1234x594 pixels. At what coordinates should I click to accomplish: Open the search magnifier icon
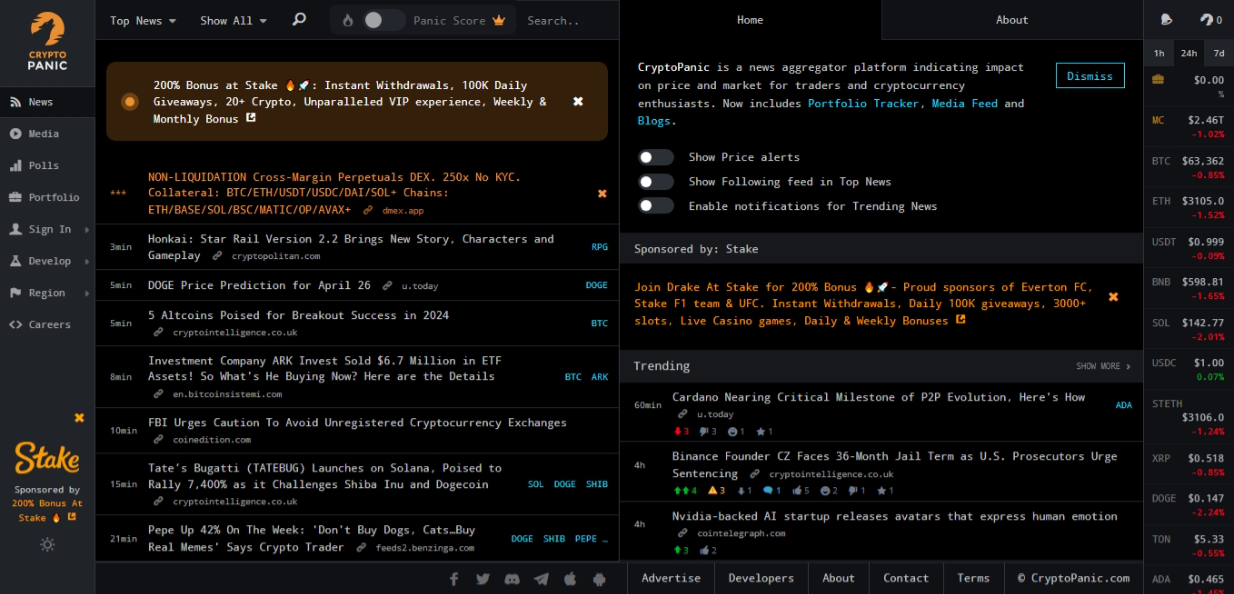(299, 19)
